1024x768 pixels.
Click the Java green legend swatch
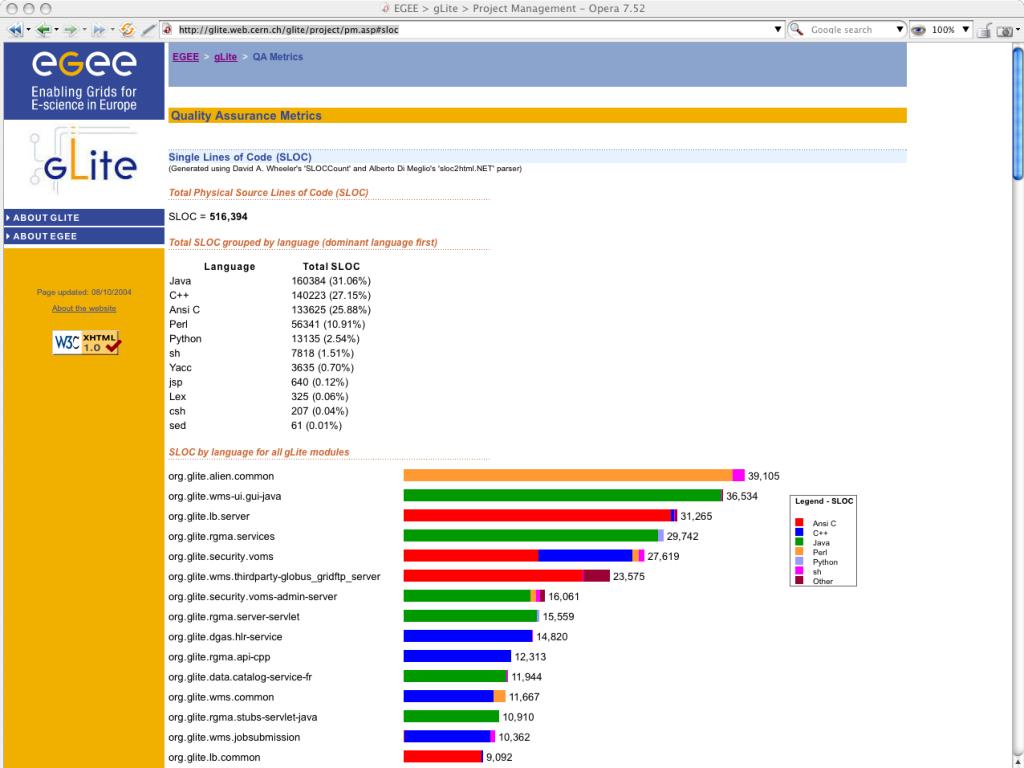pyautogui.click(x=799, y=542)
